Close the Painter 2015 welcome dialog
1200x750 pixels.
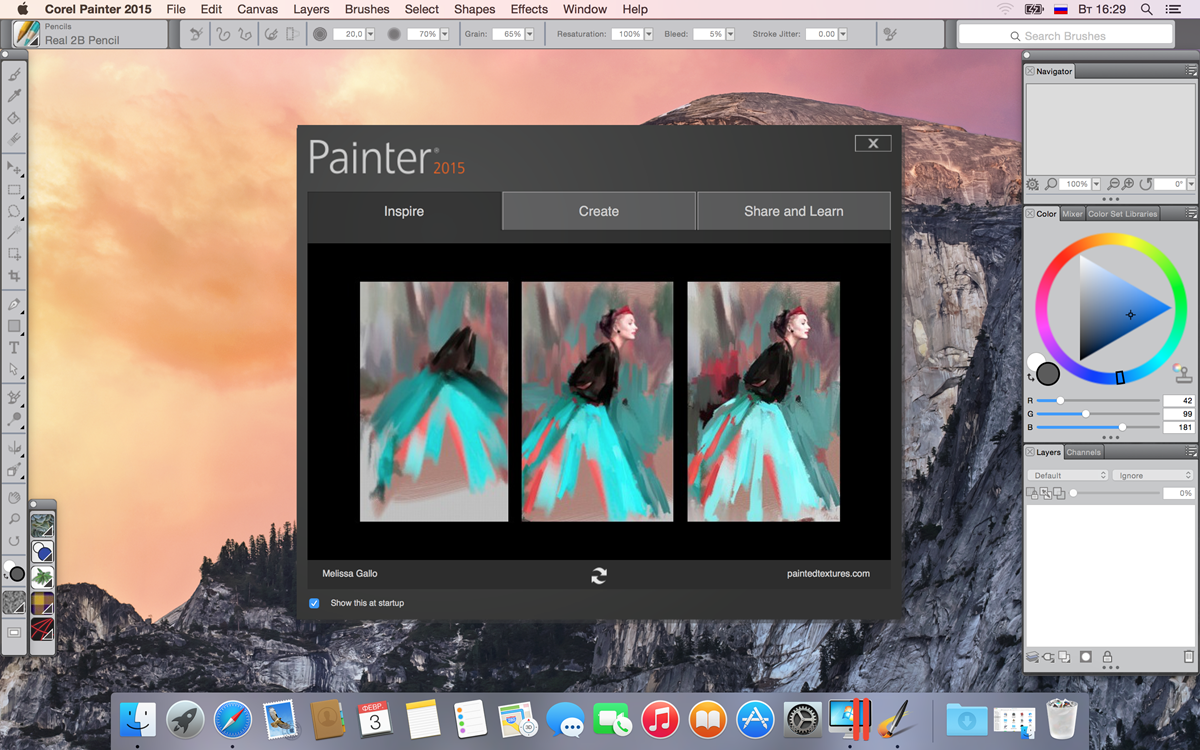tap(873, 143)
